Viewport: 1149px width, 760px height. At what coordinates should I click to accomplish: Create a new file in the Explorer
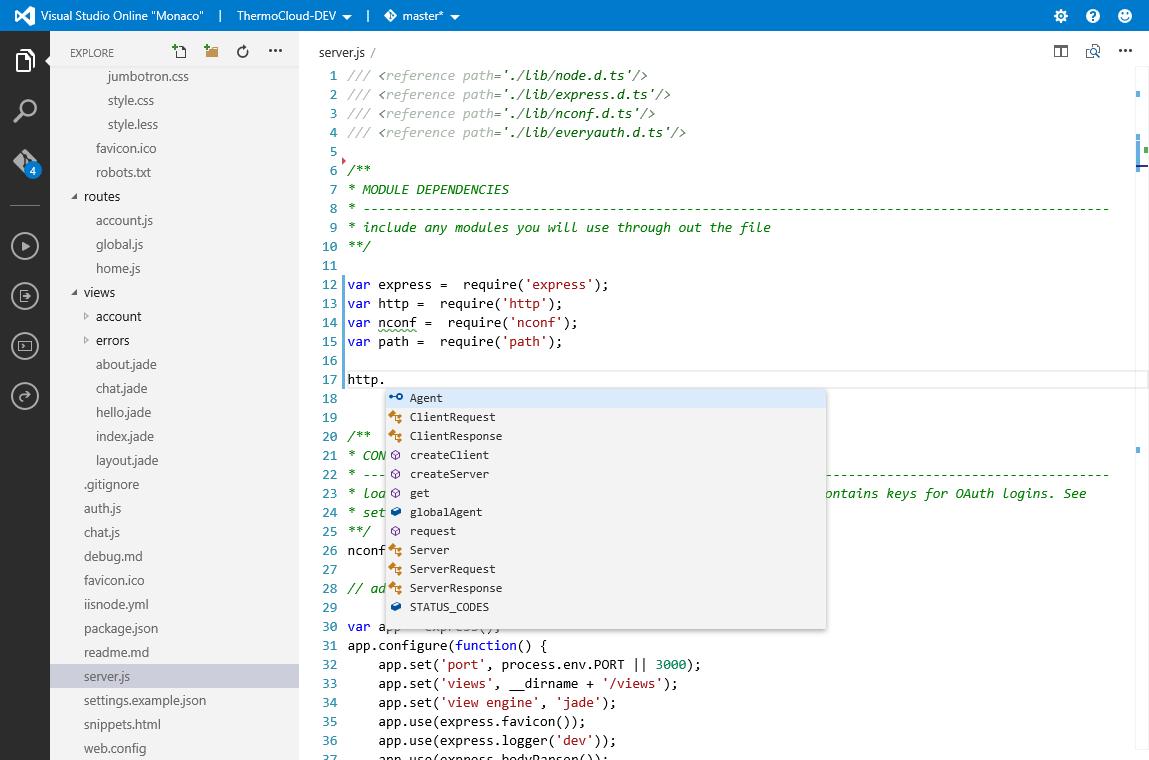click(x=179, y=51)
